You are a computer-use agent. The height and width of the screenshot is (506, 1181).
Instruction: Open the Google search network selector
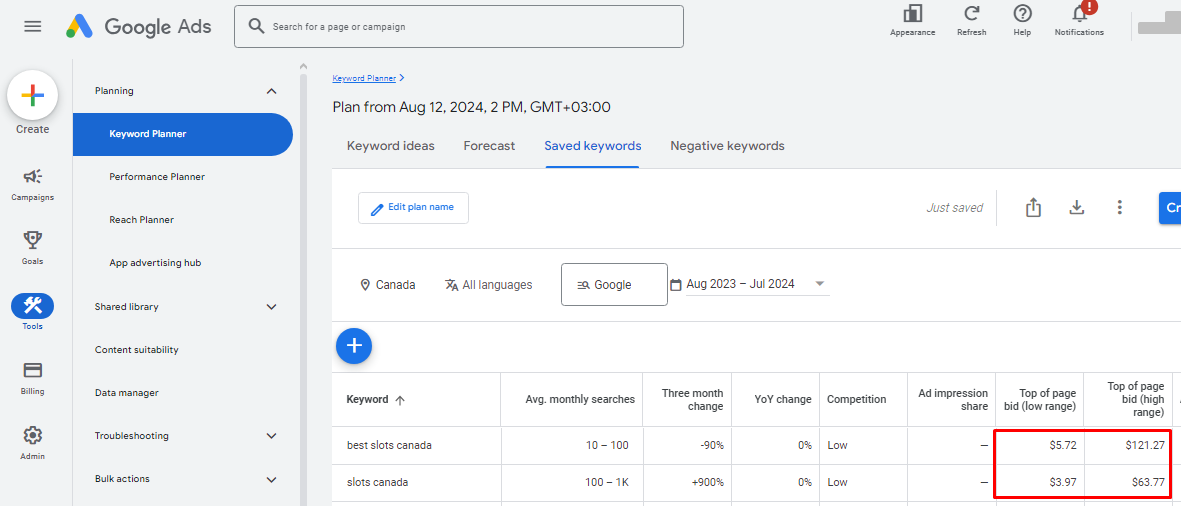[614, 285]
